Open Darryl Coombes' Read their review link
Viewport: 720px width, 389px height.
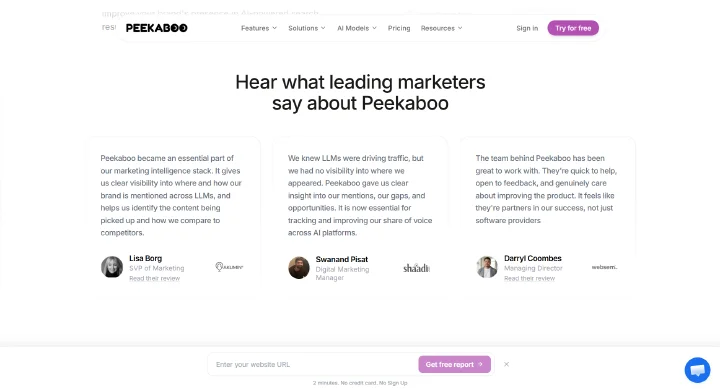pos(529,278)
